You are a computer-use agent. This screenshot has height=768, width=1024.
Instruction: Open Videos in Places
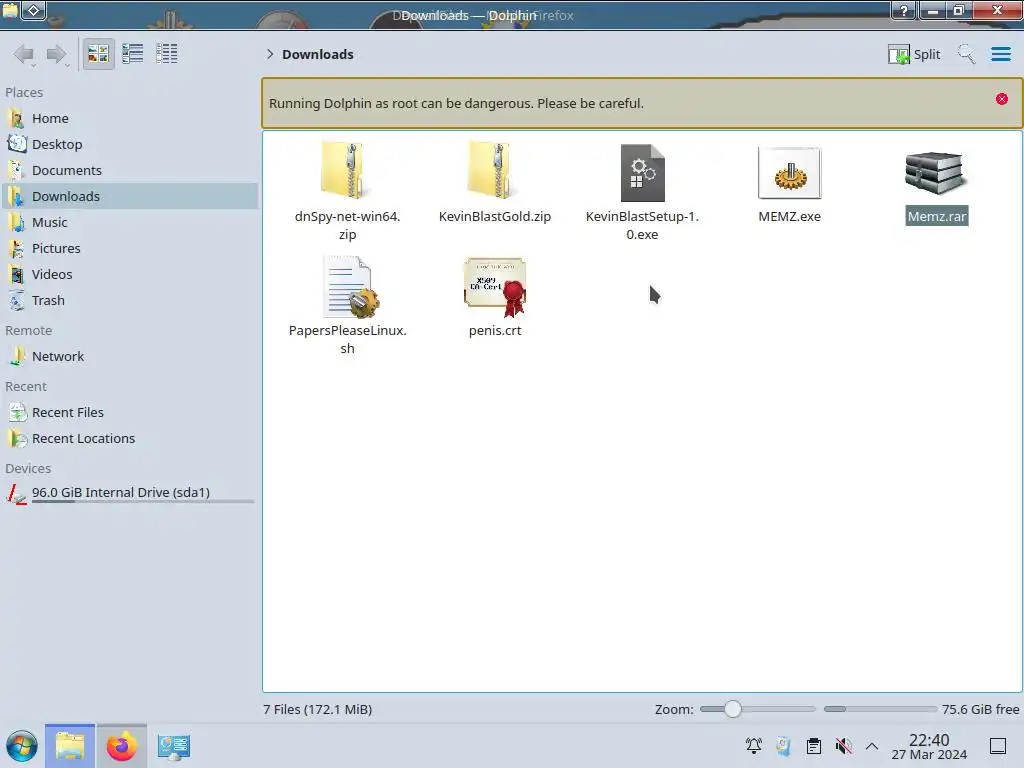(129, 275)
